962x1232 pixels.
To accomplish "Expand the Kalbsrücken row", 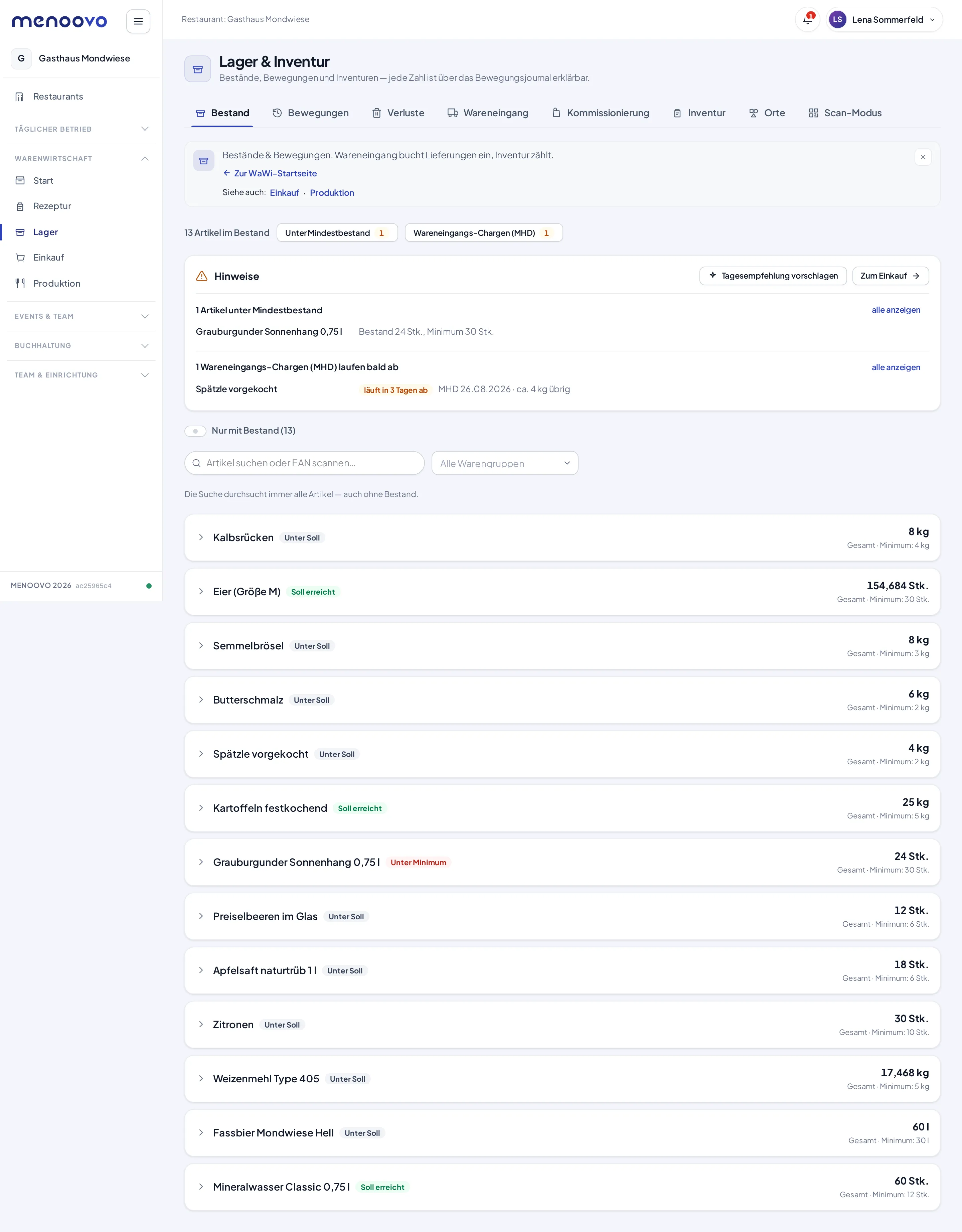I will click(x=562, y=537).
